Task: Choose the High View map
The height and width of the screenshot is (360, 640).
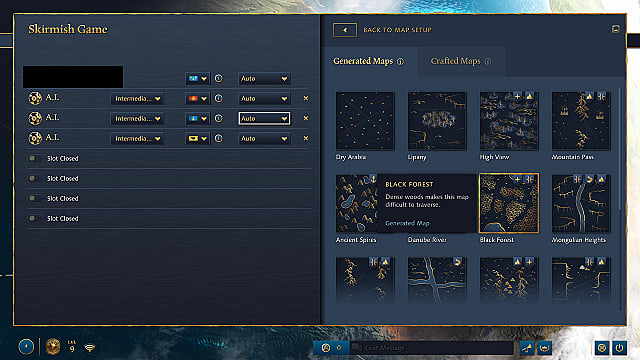Action: point(509,121)
